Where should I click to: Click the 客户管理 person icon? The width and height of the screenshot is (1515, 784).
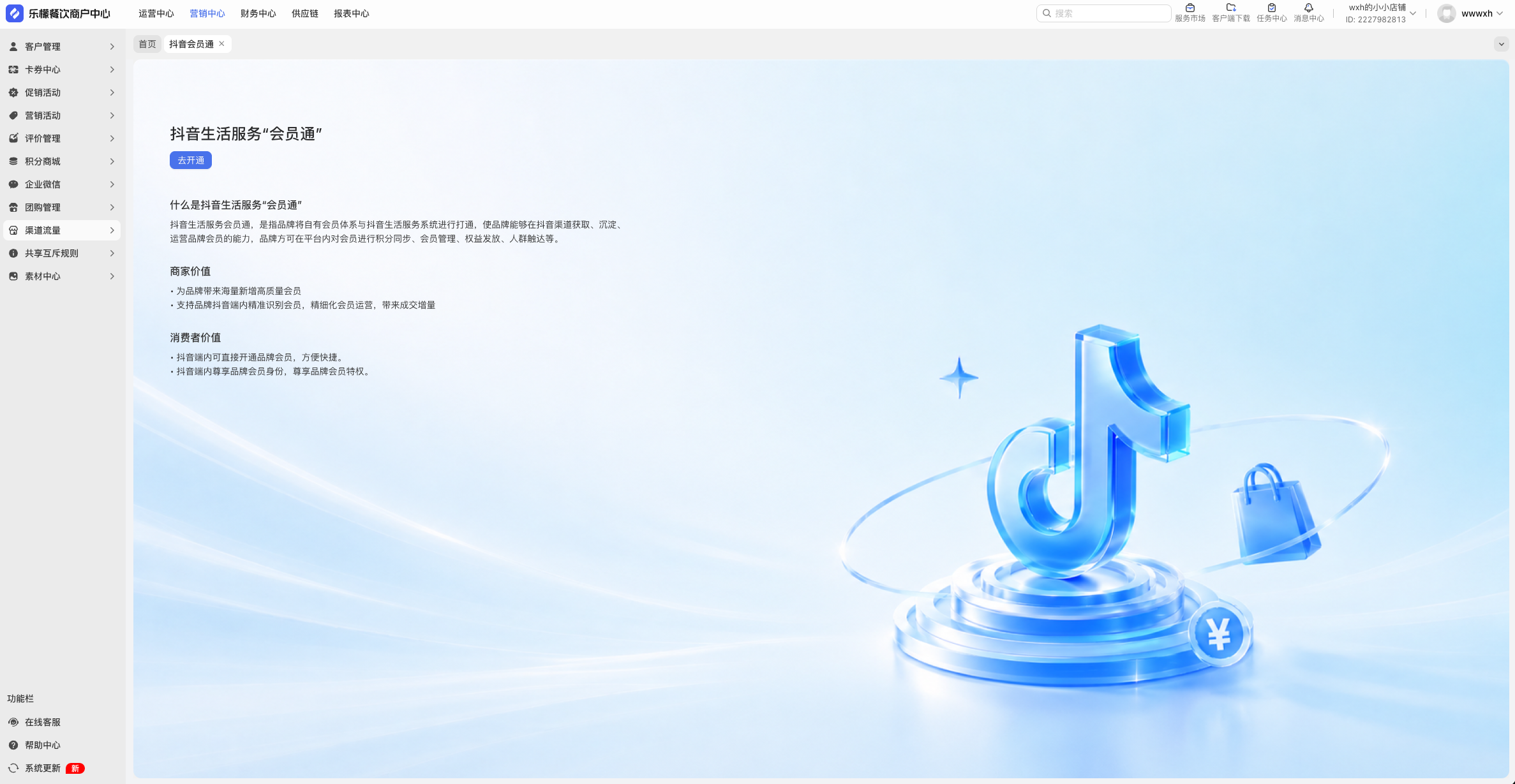pos(13,47)
